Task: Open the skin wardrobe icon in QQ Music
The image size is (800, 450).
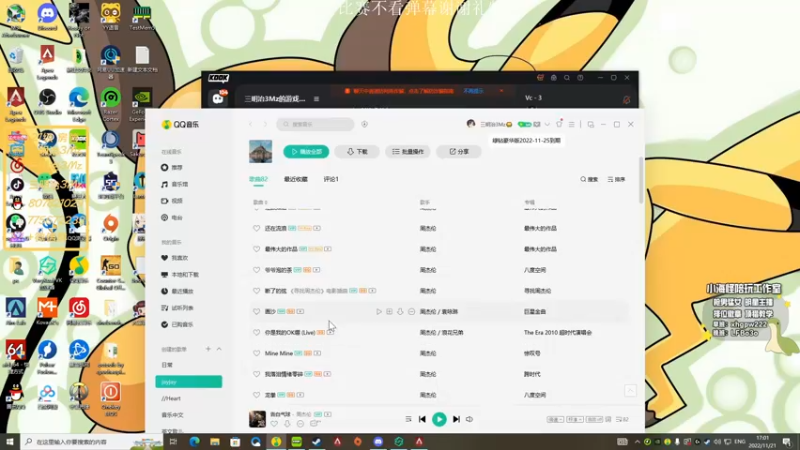Action: click(559, 124)
